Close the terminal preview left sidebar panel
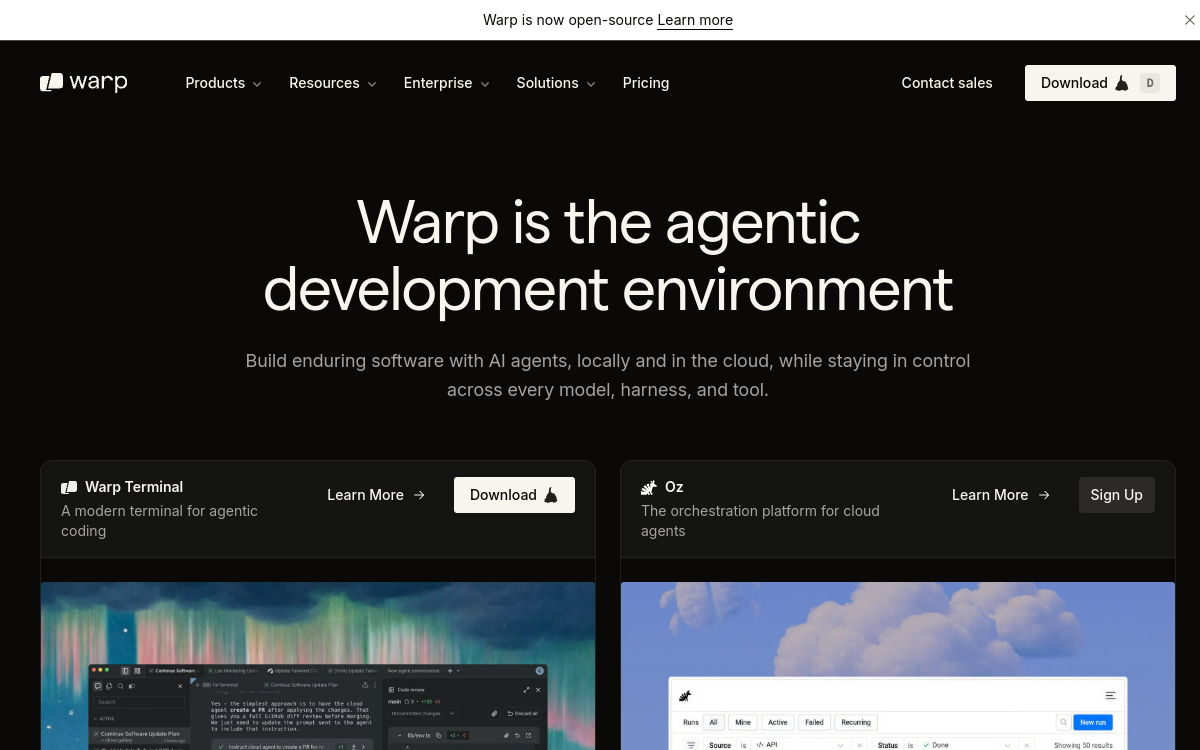This screenshot has height=750, width=1200. tap(180, 686)
